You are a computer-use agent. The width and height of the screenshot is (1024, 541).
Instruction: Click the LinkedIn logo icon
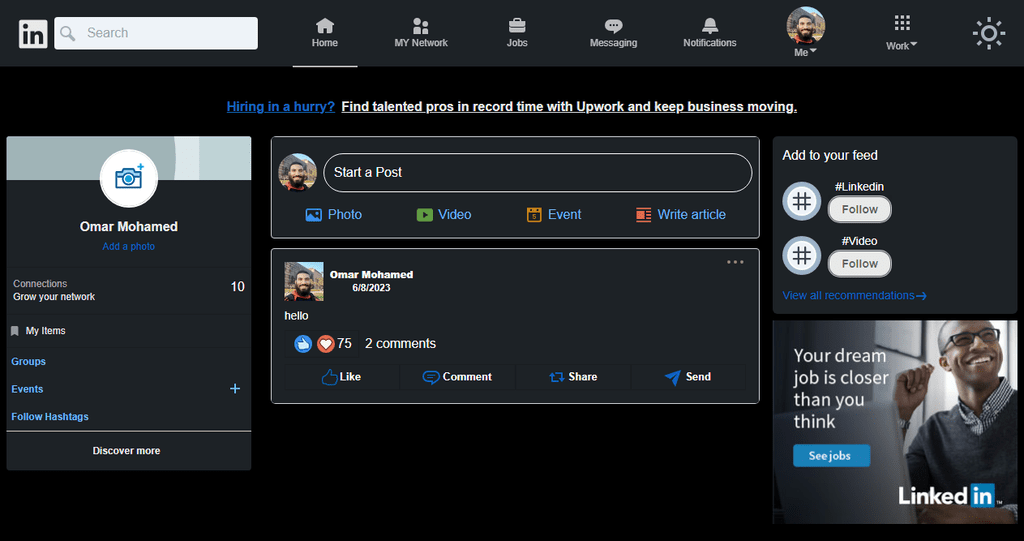(x=33, y=33)
